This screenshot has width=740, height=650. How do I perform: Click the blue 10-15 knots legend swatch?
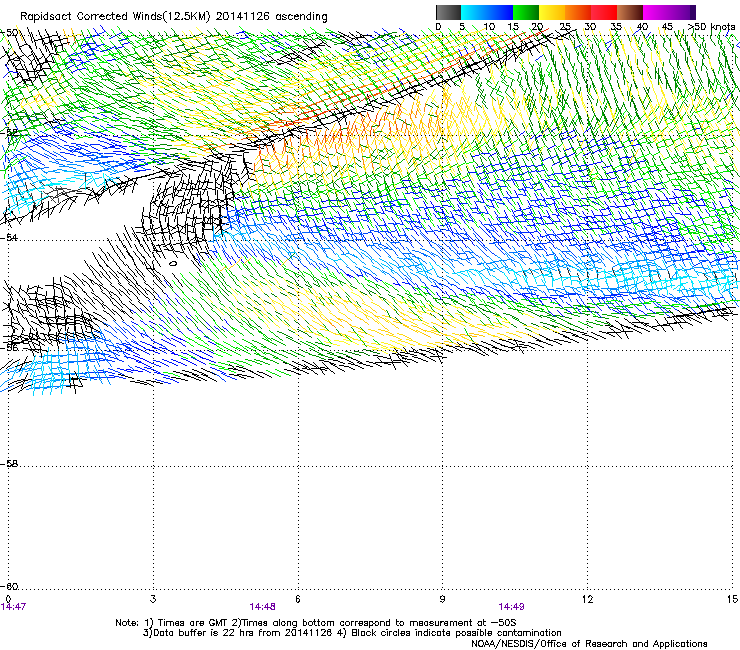(500, 12)
